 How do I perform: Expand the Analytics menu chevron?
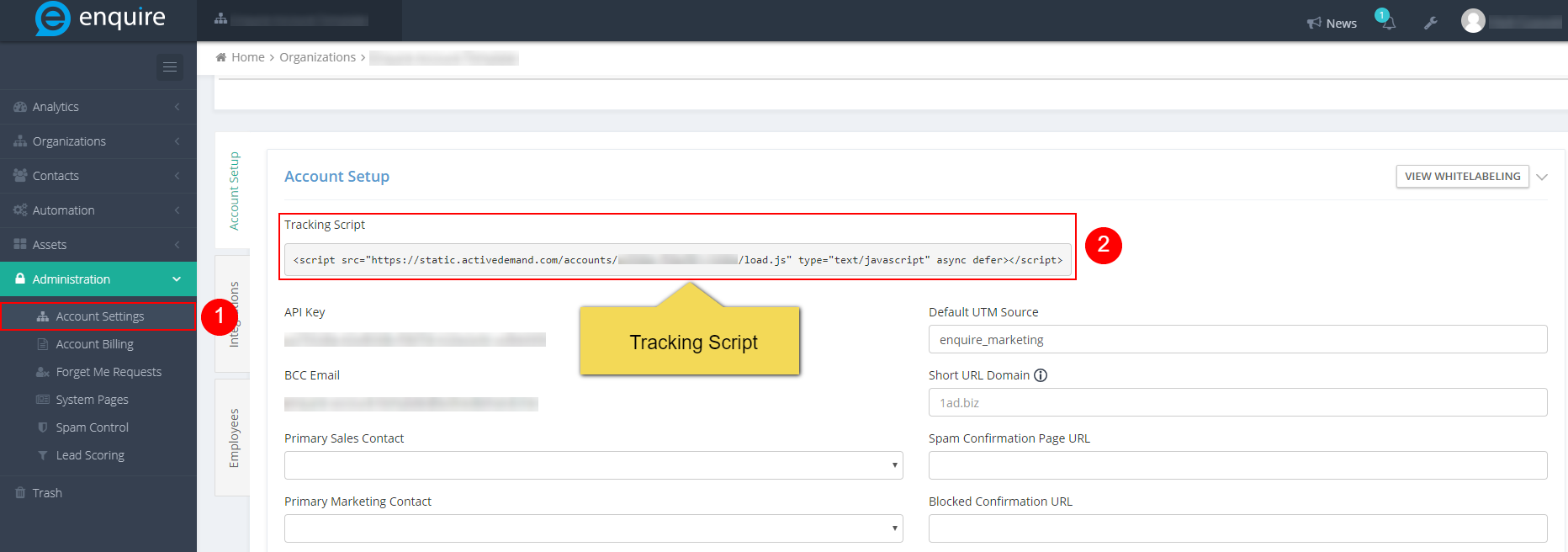(177, 107)
